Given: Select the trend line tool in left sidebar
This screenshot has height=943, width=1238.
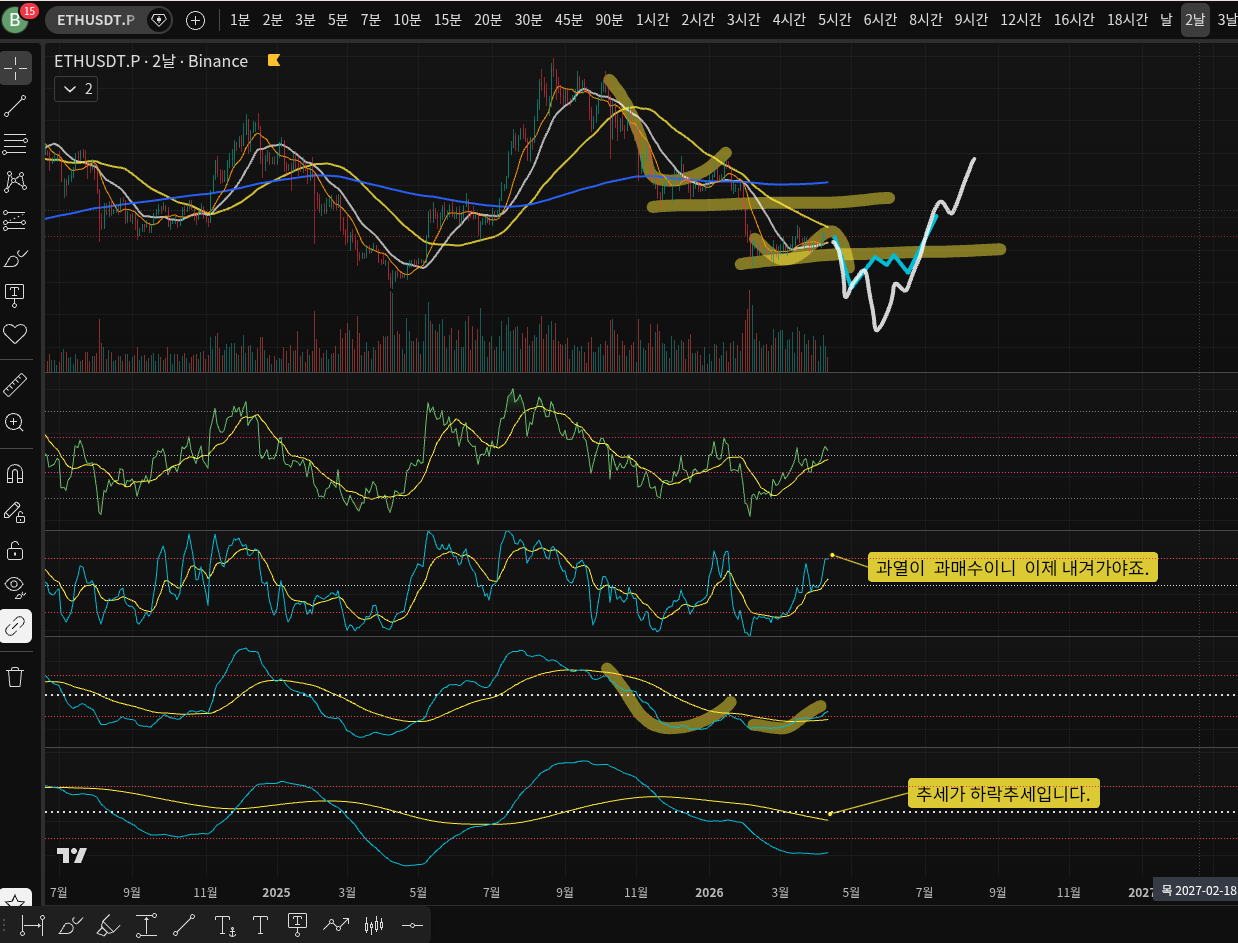Looking at the screenshot, I should point(16,106).
